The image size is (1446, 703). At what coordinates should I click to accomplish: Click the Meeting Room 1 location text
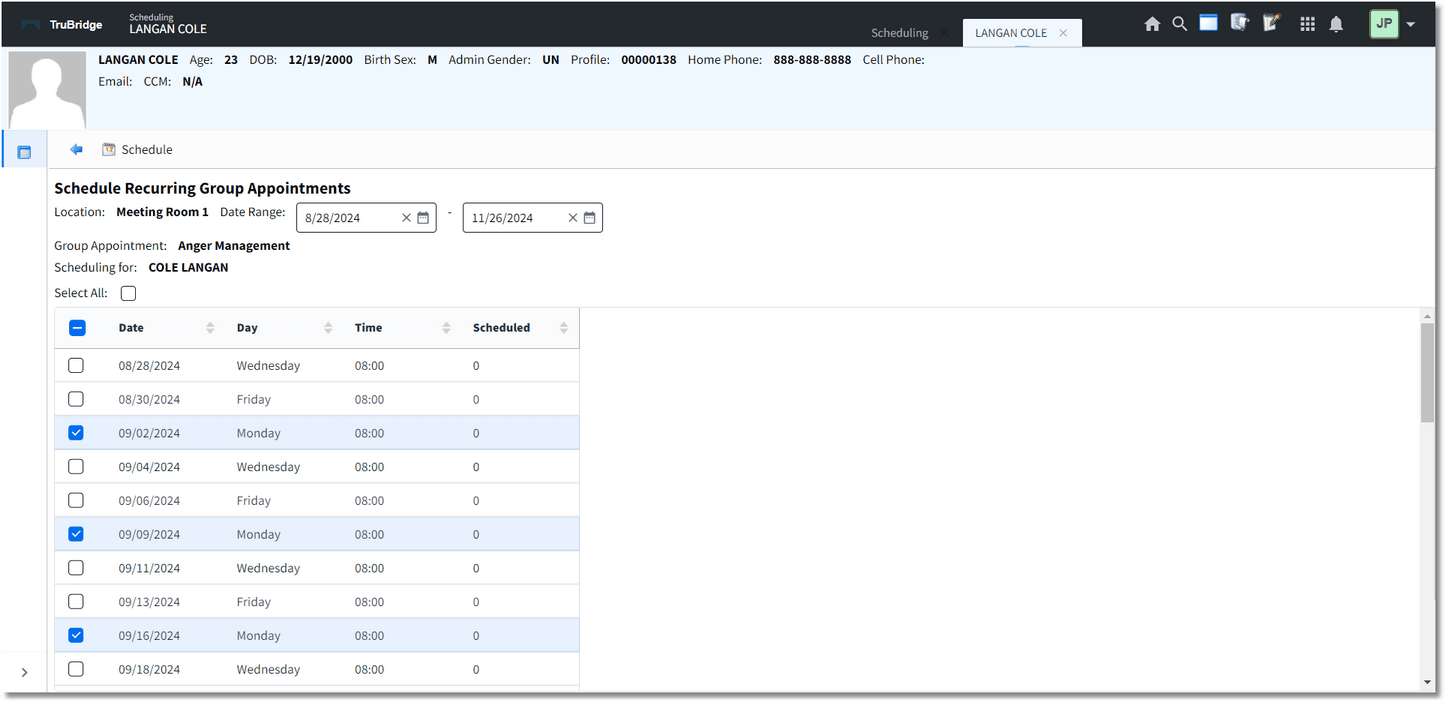point(162,212)
